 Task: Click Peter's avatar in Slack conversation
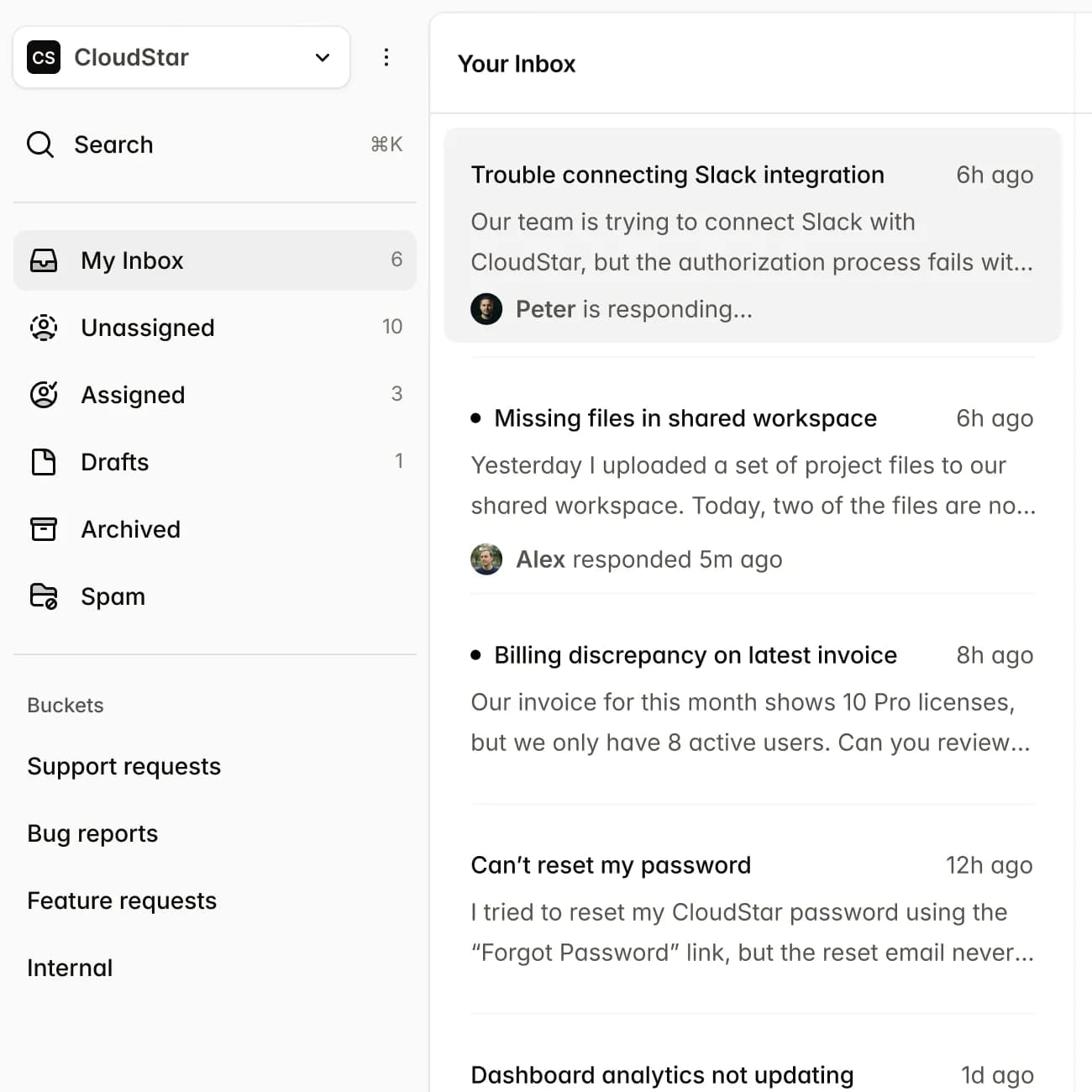coord(486,309)
